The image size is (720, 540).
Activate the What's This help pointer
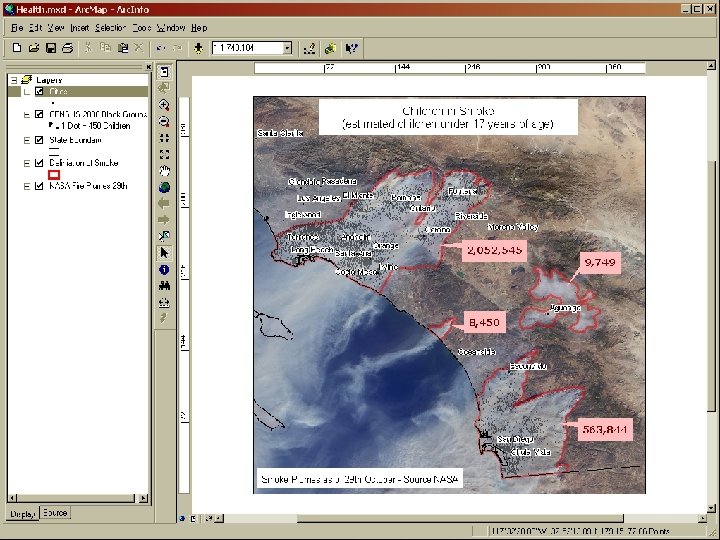(x=351, y=48)
